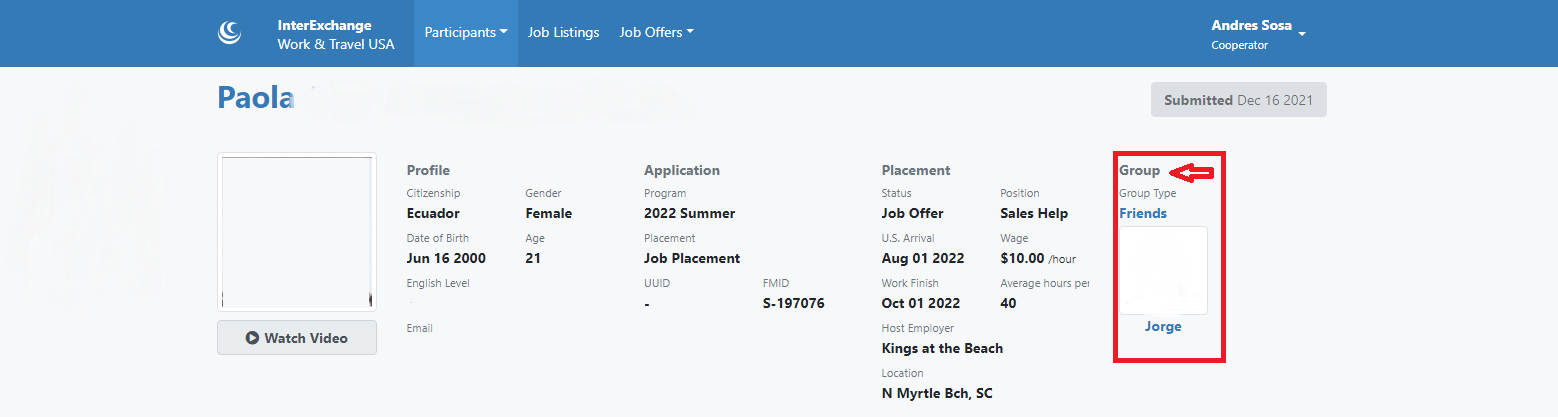The image size is (1558, 417).
Task: Select the N Myrtle Bch, SC location
Action: click(x=937, y=393)
